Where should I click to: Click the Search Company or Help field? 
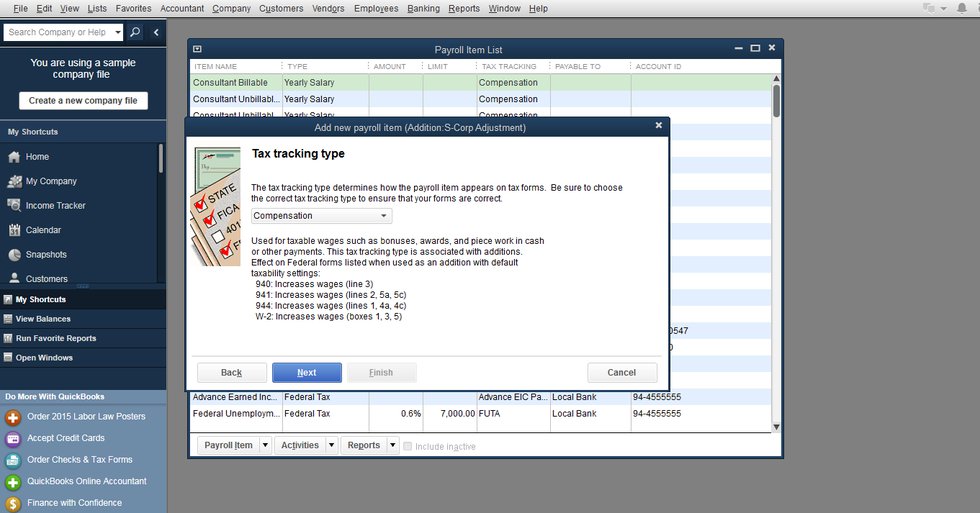coord(58,32)
